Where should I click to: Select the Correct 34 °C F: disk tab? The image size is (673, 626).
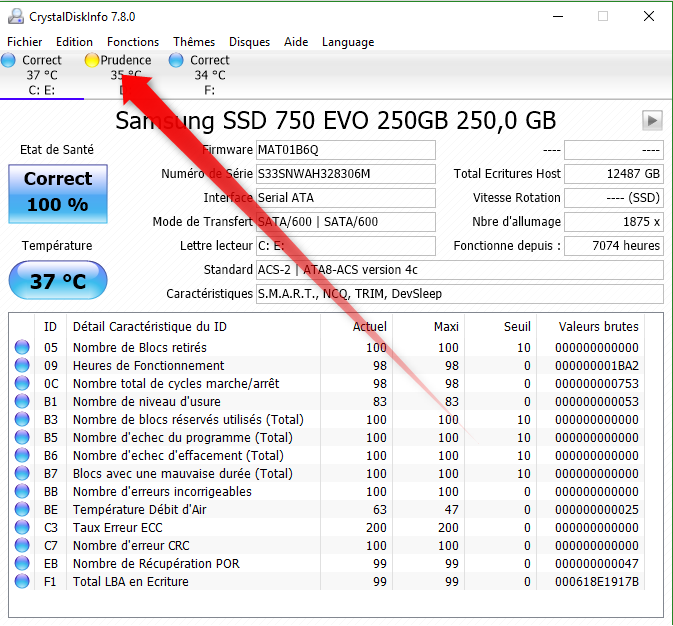[208, 75]
